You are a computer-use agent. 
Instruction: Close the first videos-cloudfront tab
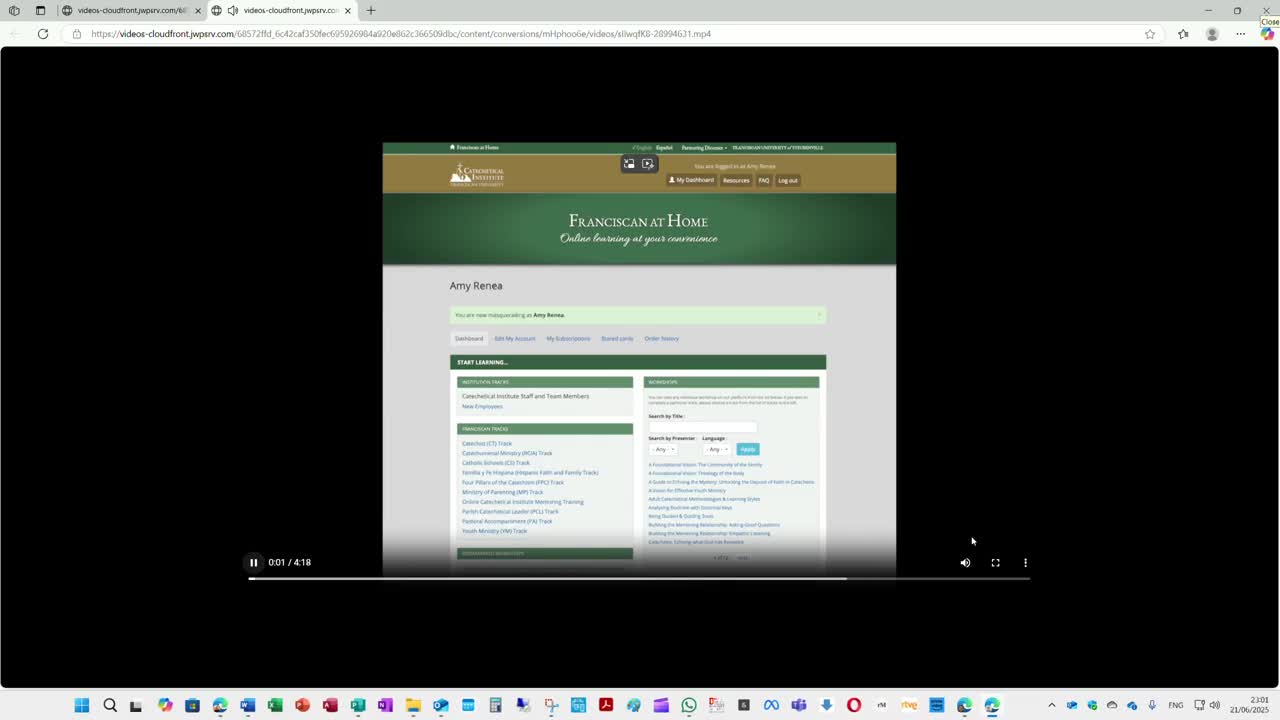tap(198, 10)
